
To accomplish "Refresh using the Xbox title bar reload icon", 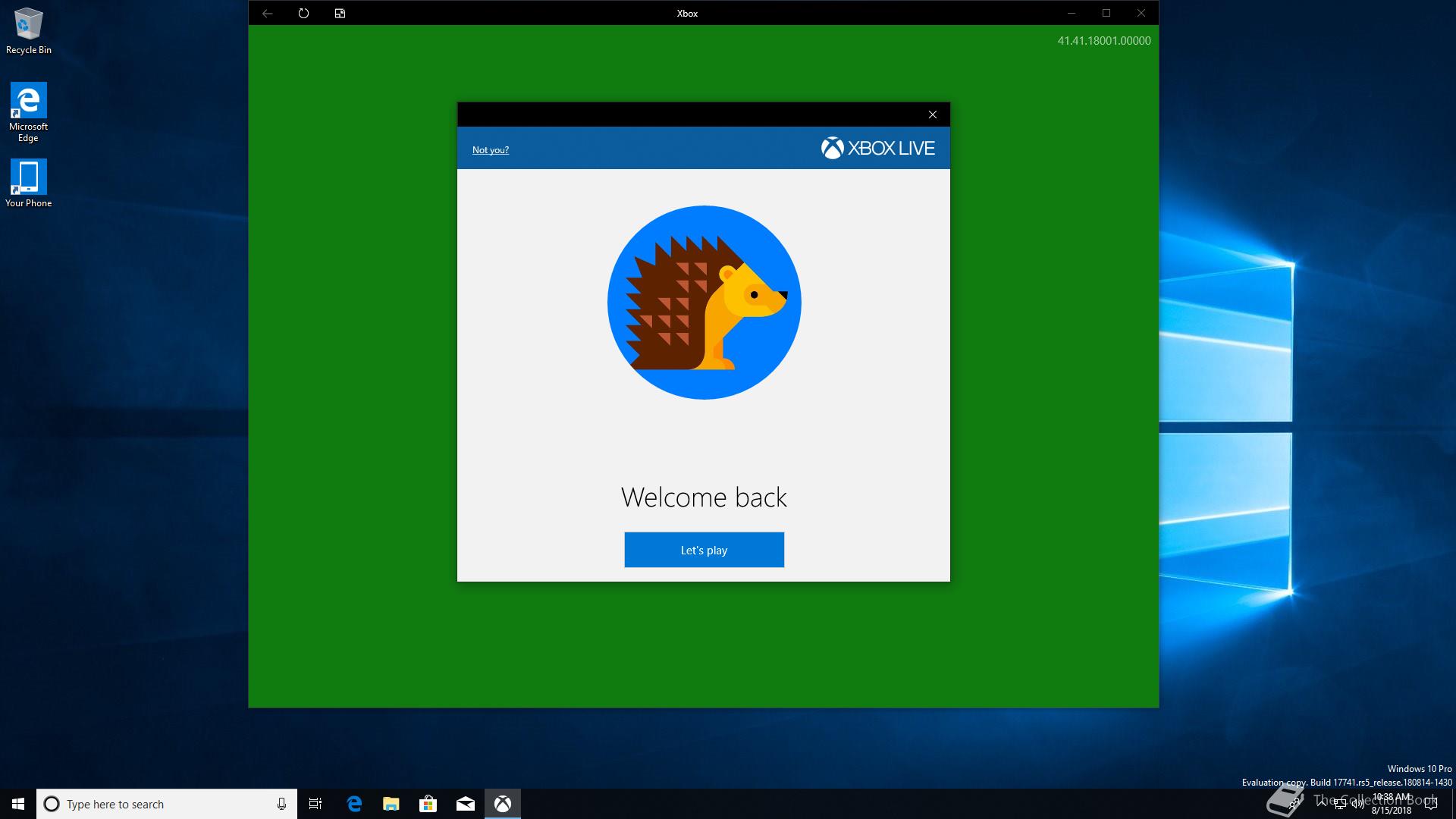I will pyautogui.click(x=303, y=13).
